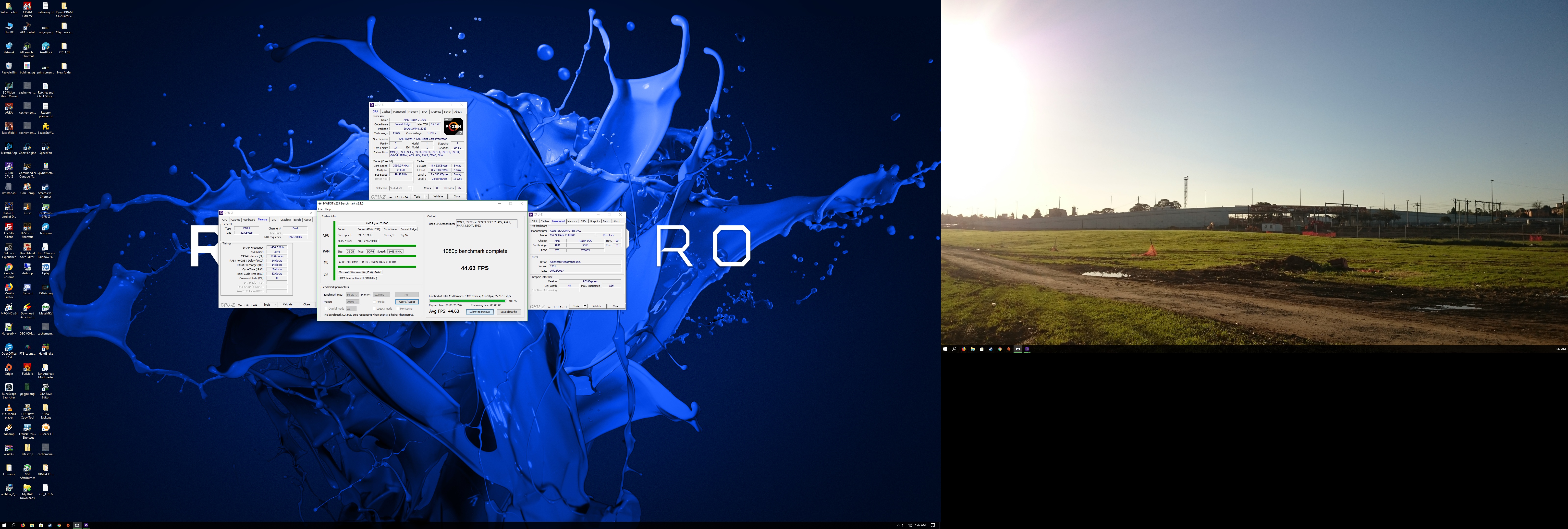Click Abort / Reset button
Viewport: 1568px width, 529px height.
pyautogui.click(x=407, y=302)
